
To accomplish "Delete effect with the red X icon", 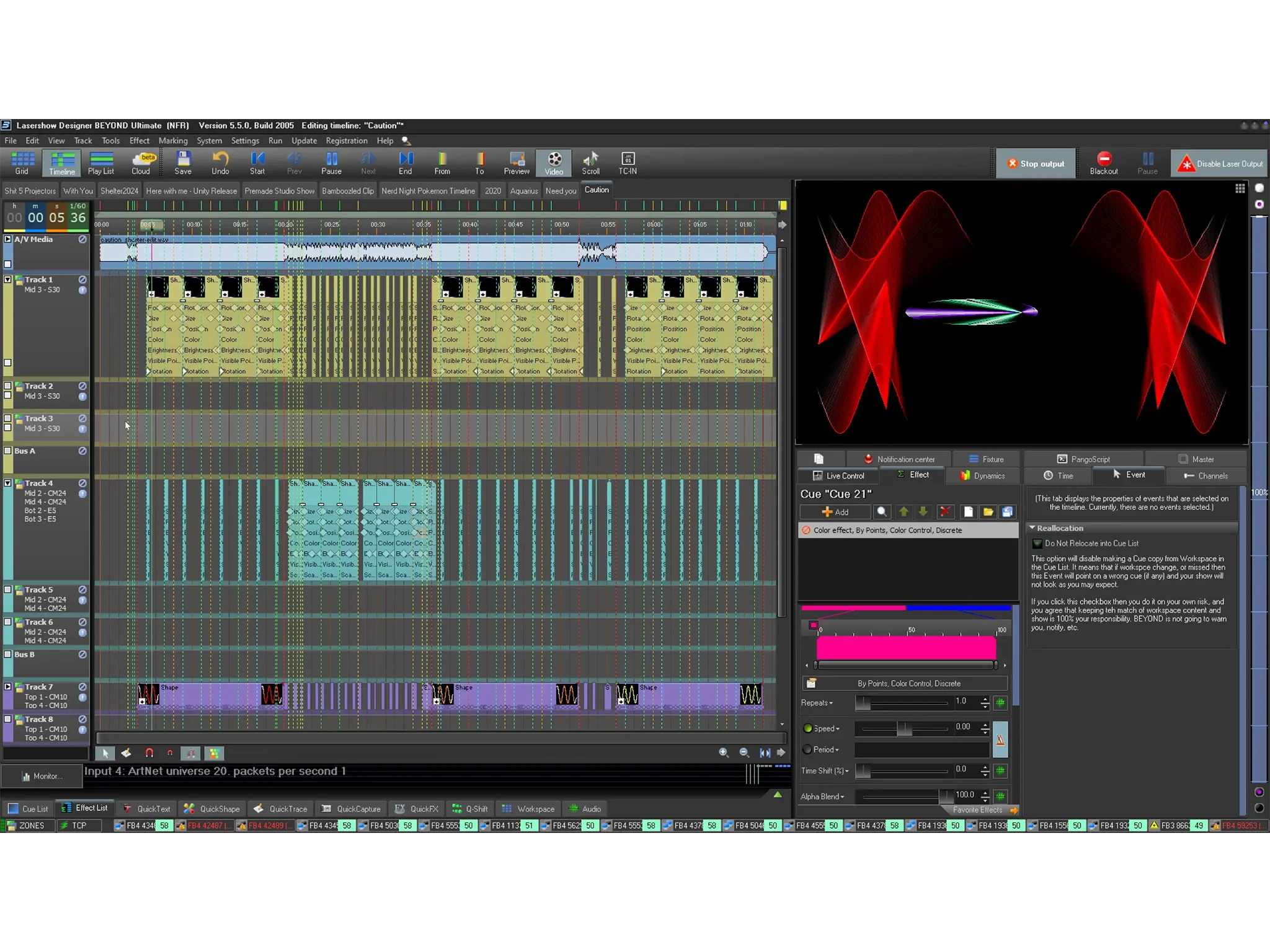I will (944, 511).
